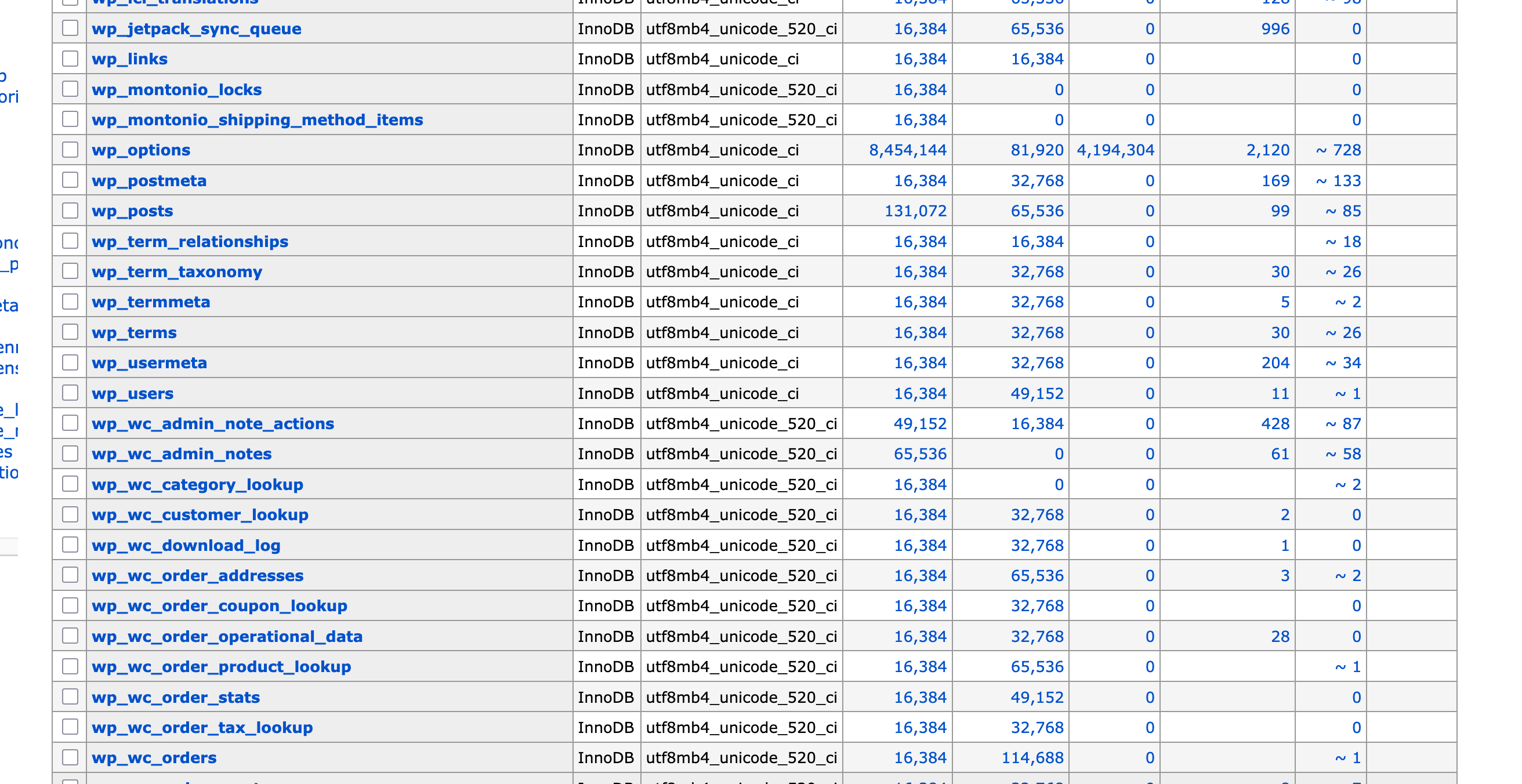Open the wp_wc_order_operational_data table

pyautogui.click(x=227, y=636)
